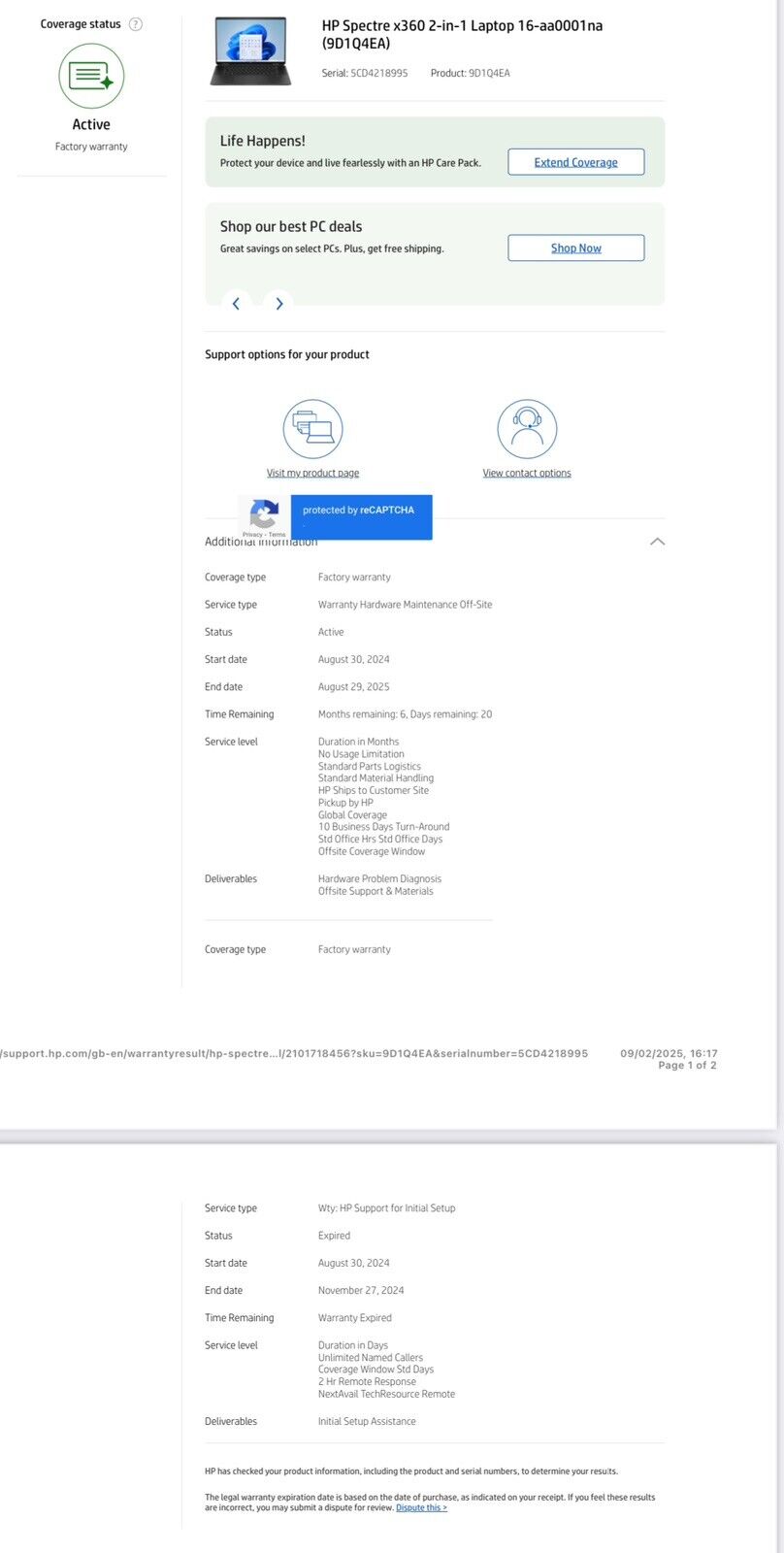Click the Serial: 5CD4218995 text
The image size is (784, 1553).
pos(365,73)
